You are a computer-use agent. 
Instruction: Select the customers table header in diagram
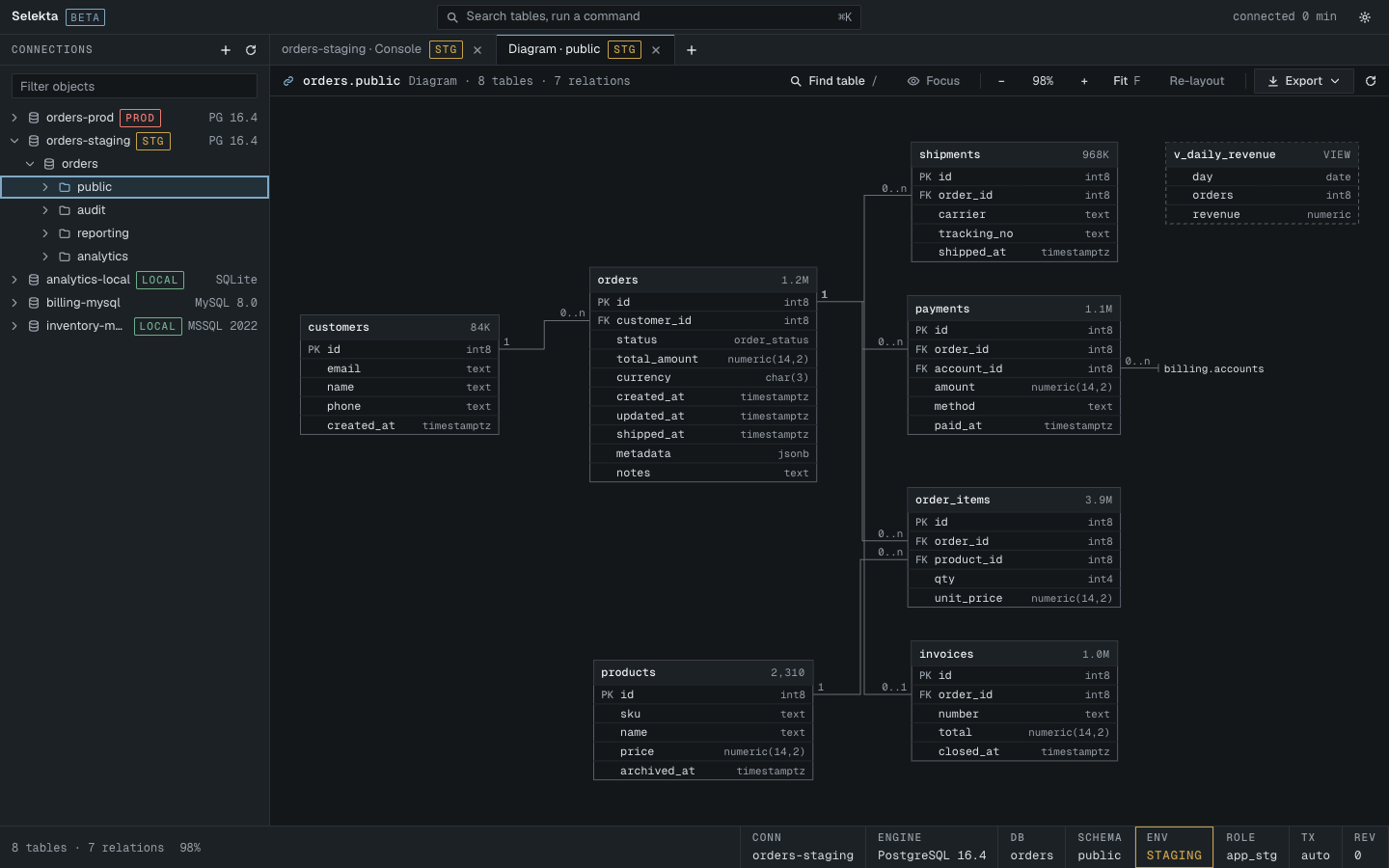[x=399, y=327]
